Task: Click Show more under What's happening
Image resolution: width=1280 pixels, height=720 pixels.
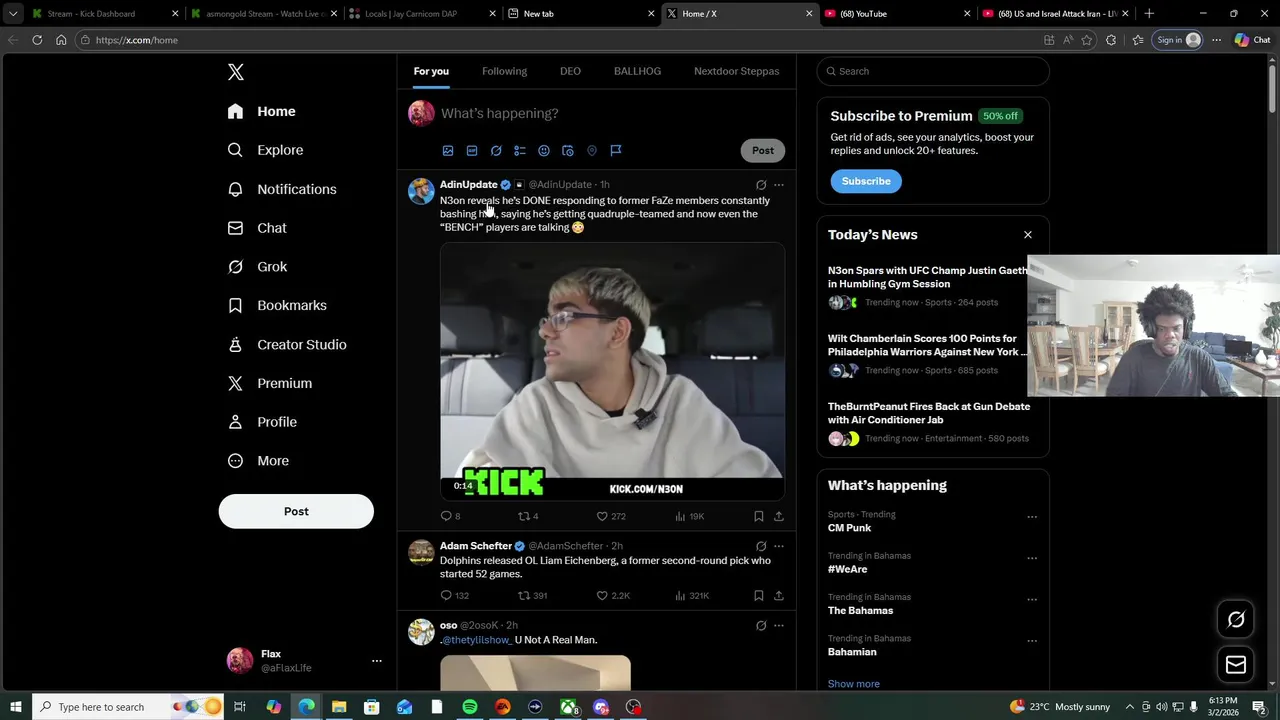Action: (x=853, y=684)
